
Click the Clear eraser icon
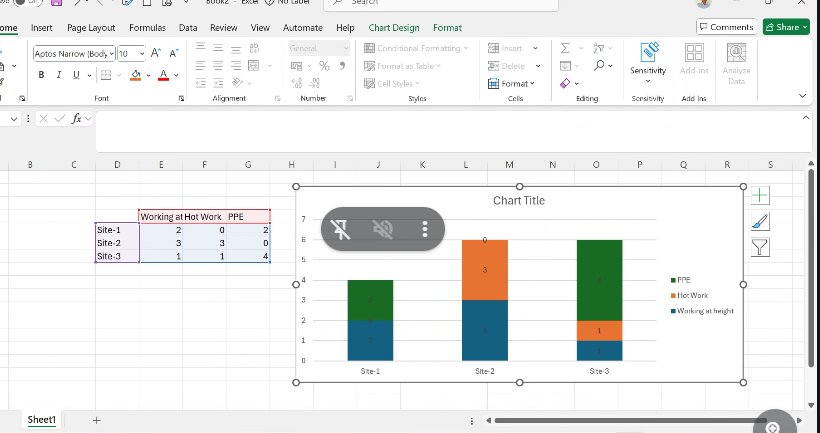point(566,83)
